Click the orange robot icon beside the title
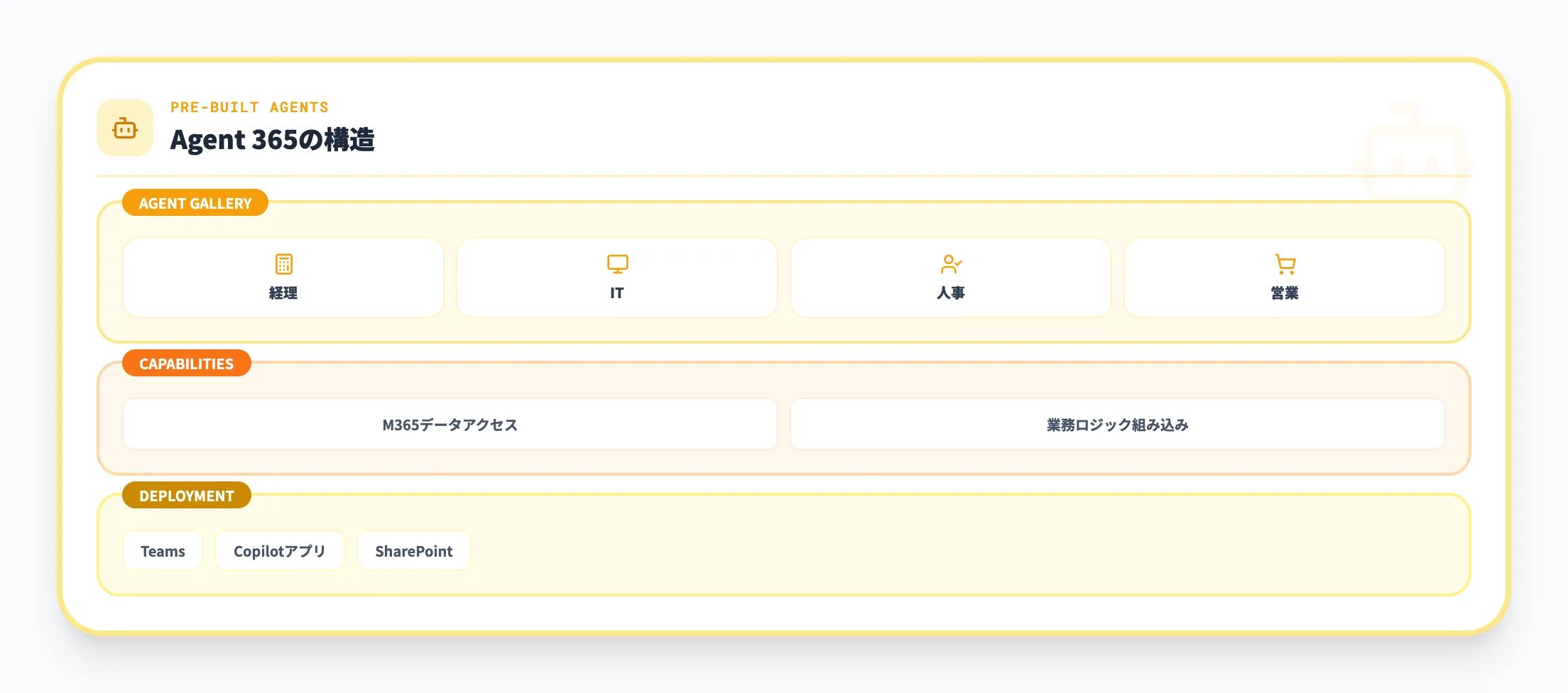The image size is (1568, 693). (125, 129)
